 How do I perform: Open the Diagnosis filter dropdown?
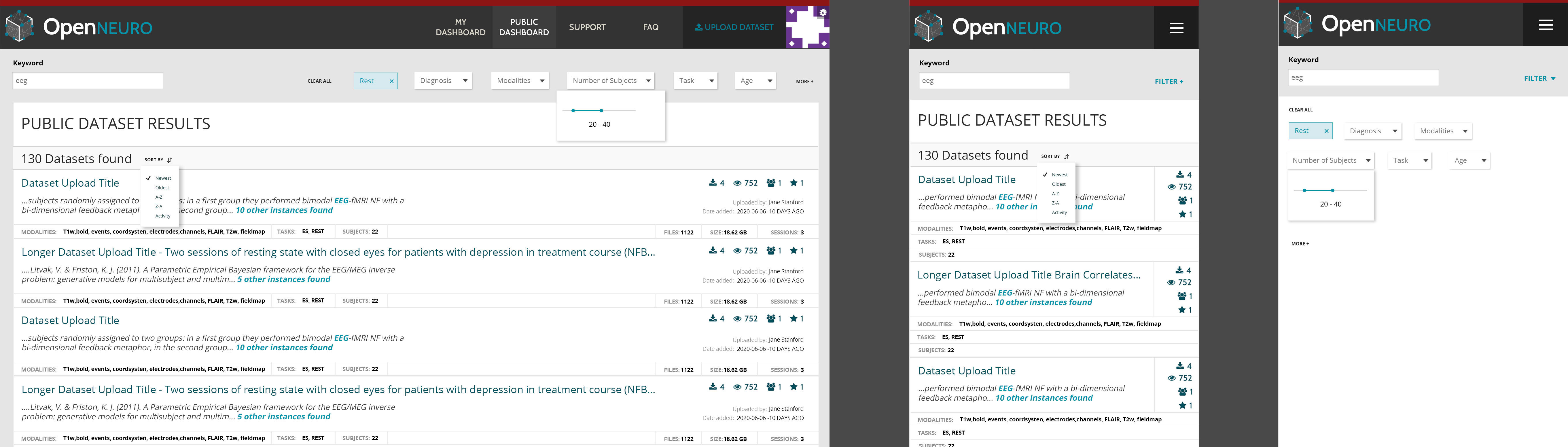[x=442, y=80]
